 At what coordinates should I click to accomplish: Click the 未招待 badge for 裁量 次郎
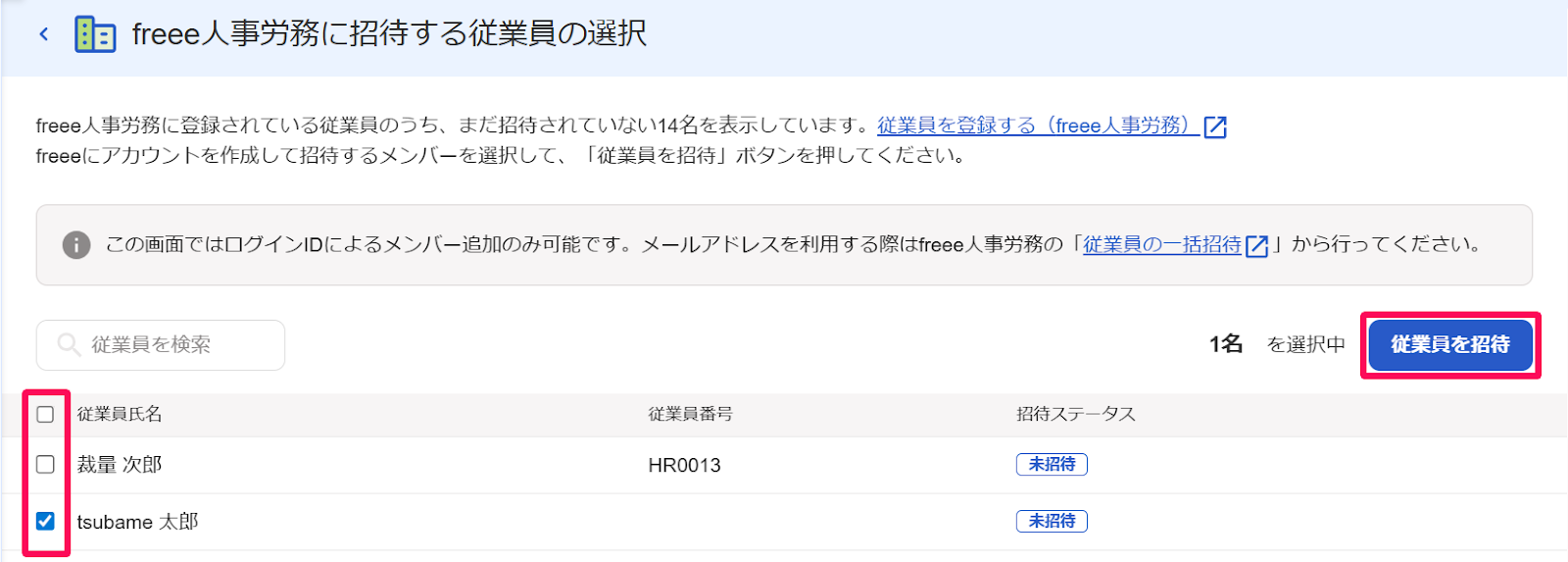(x=1052, y=464)
